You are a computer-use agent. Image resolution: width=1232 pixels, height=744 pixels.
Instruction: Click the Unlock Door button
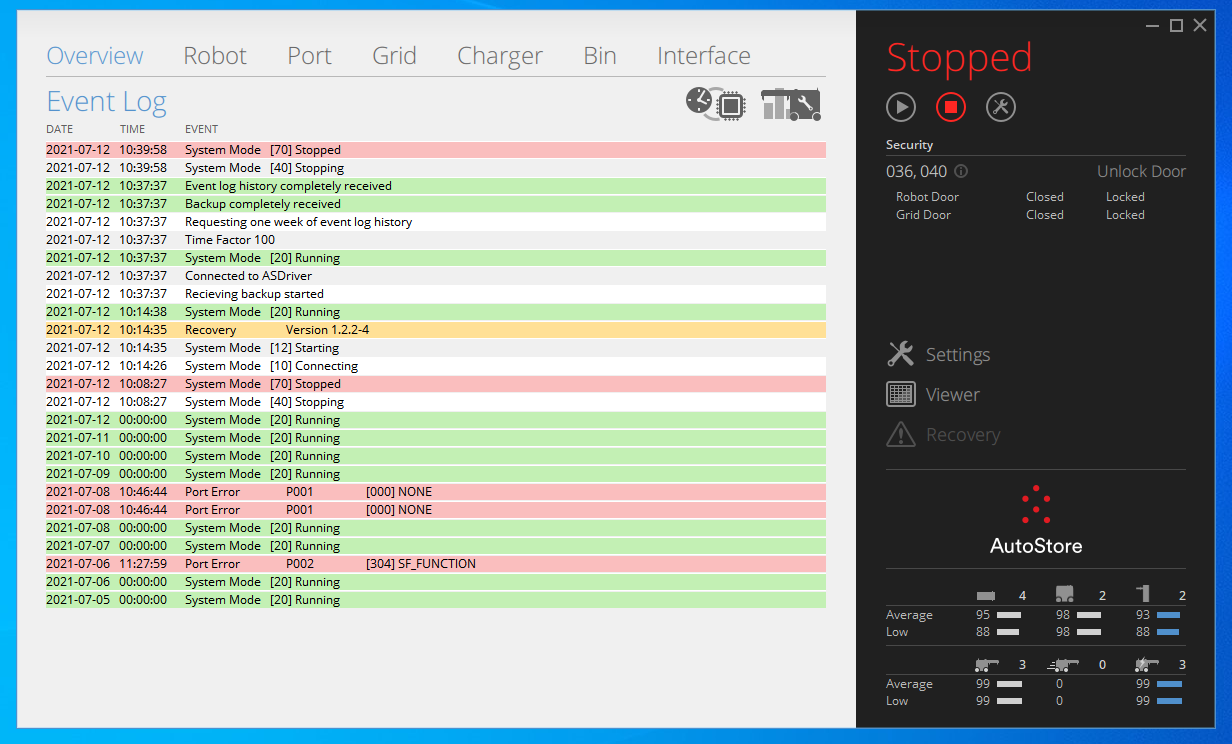[1141, 172]
